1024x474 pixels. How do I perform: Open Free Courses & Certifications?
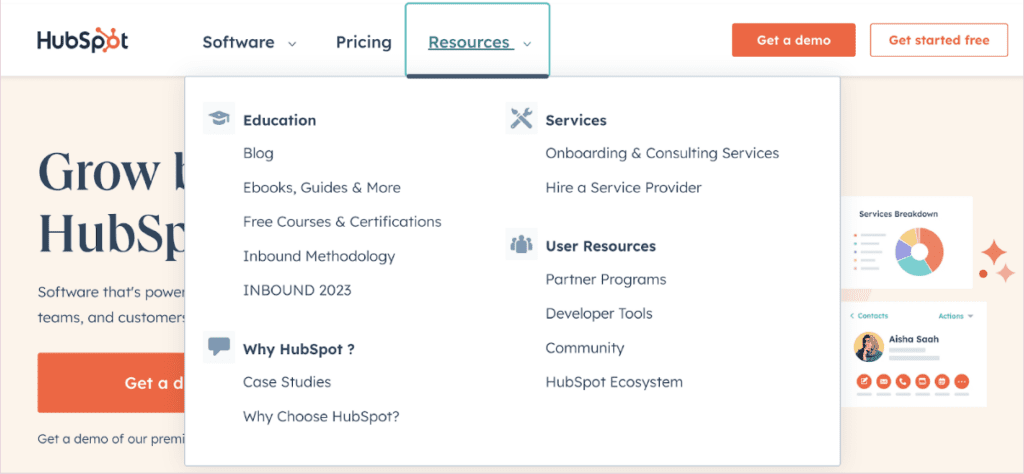(342, 222)
